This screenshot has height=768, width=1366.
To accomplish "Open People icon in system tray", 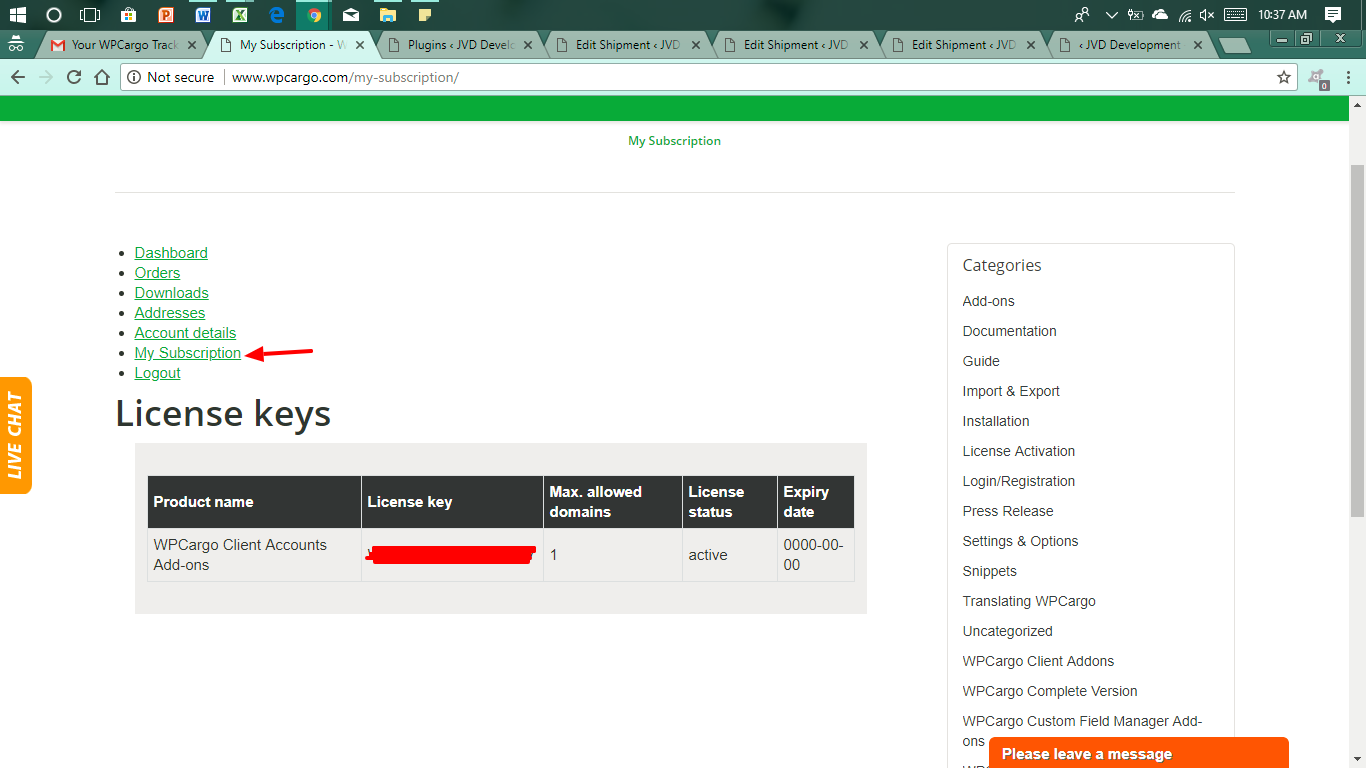I will 1082,15.
